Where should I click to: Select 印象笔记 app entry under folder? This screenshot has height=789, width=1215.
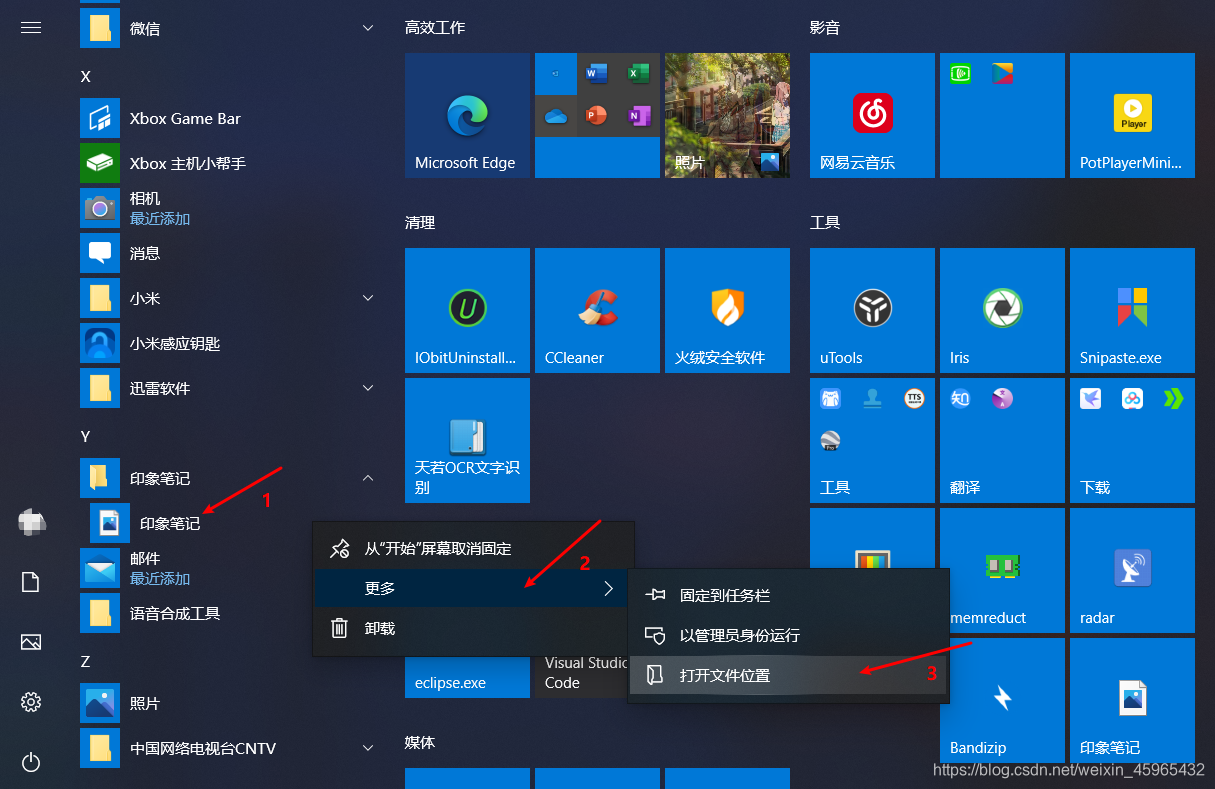click(200, 523)
